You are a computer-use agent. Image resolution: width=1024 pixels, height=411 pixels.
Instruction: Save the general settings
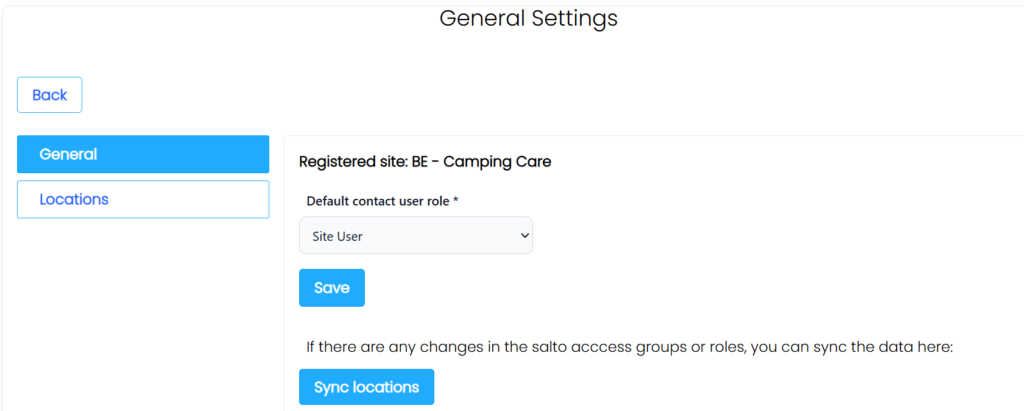pyautogui.click(x=331, y=288)
